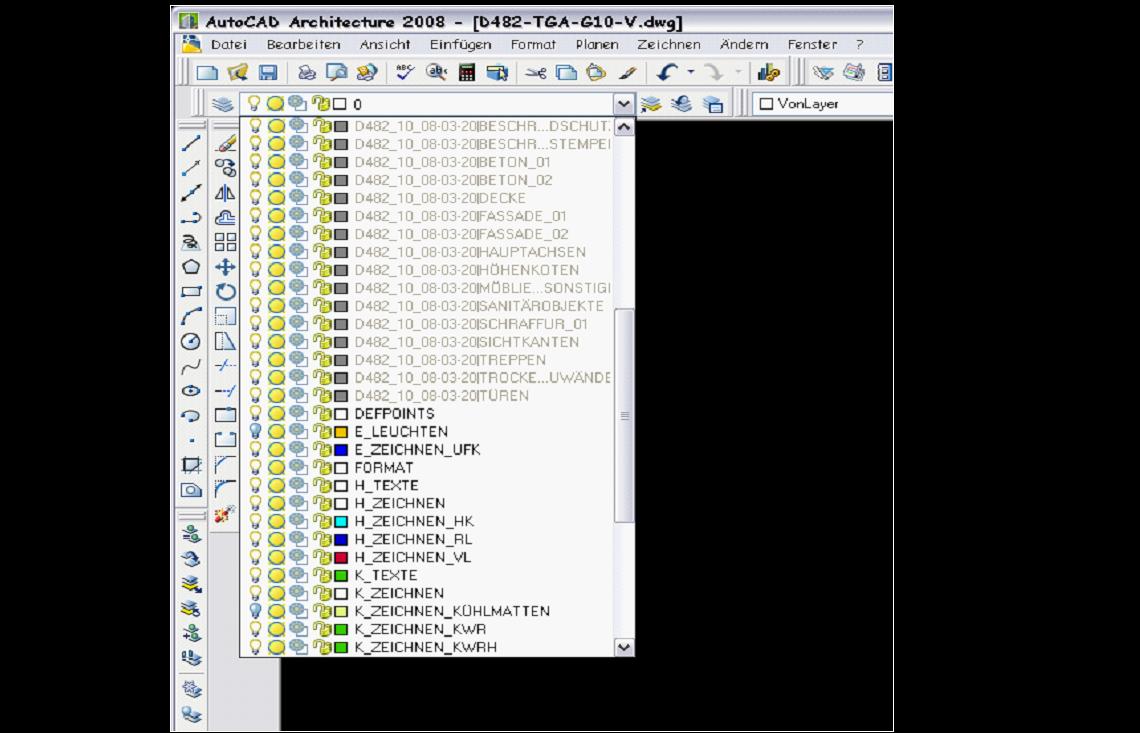Select the K_ZEICHNEN_KWR layer
Viewport: 1140px width, 733px height.
pyautogui.click(x=420, y=629)
